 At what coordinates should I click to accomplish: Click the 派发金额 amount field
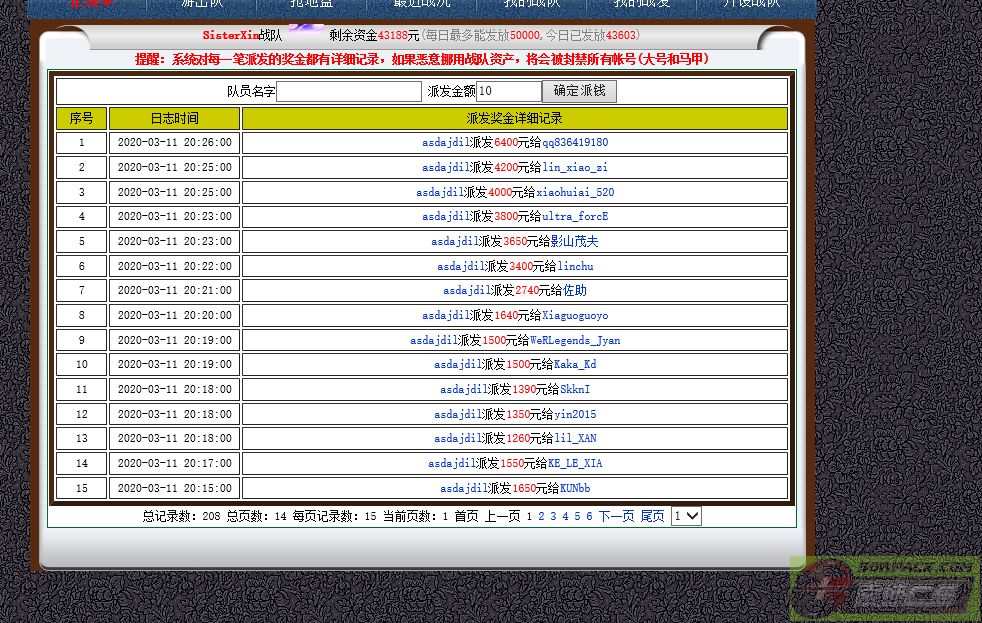(x=508, y=92)
